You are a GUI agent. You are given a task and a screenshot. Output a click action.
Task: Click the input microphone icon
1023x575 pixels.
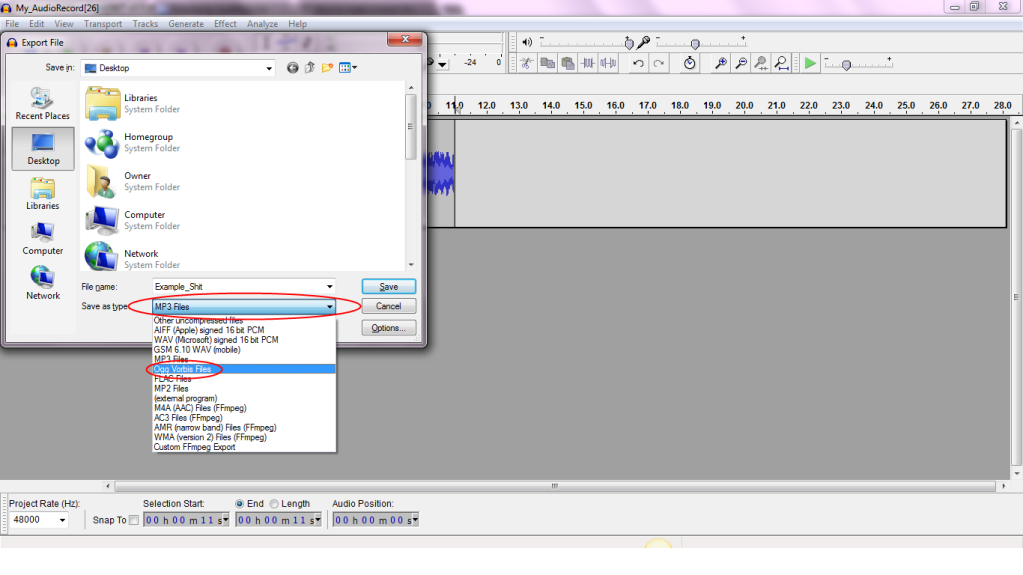coord(644,42)
